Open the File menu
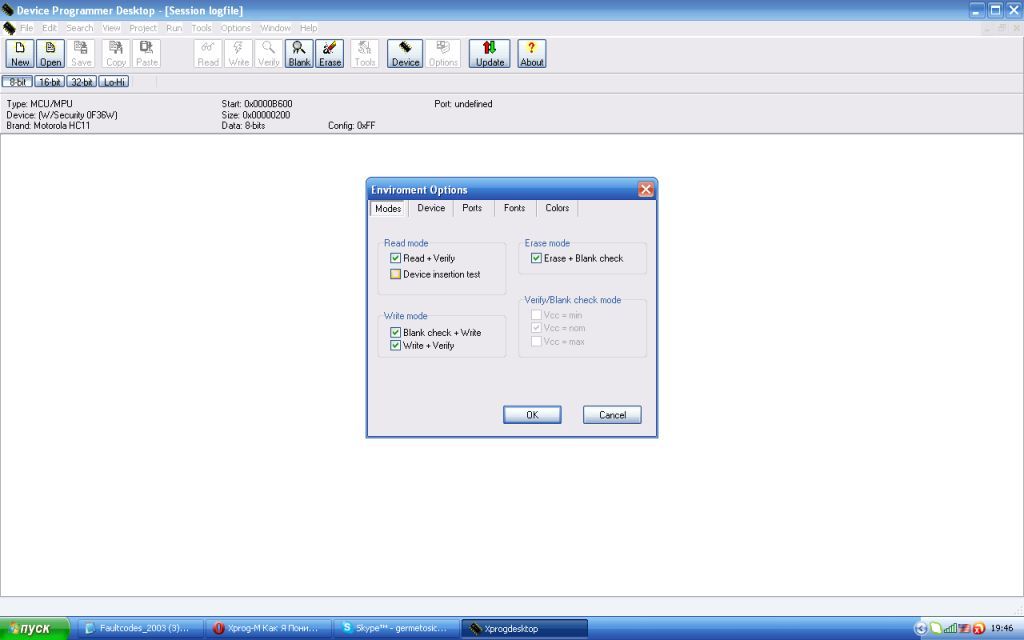The height and width of the screenshot is (640, 1024). (x=26, y=28)
